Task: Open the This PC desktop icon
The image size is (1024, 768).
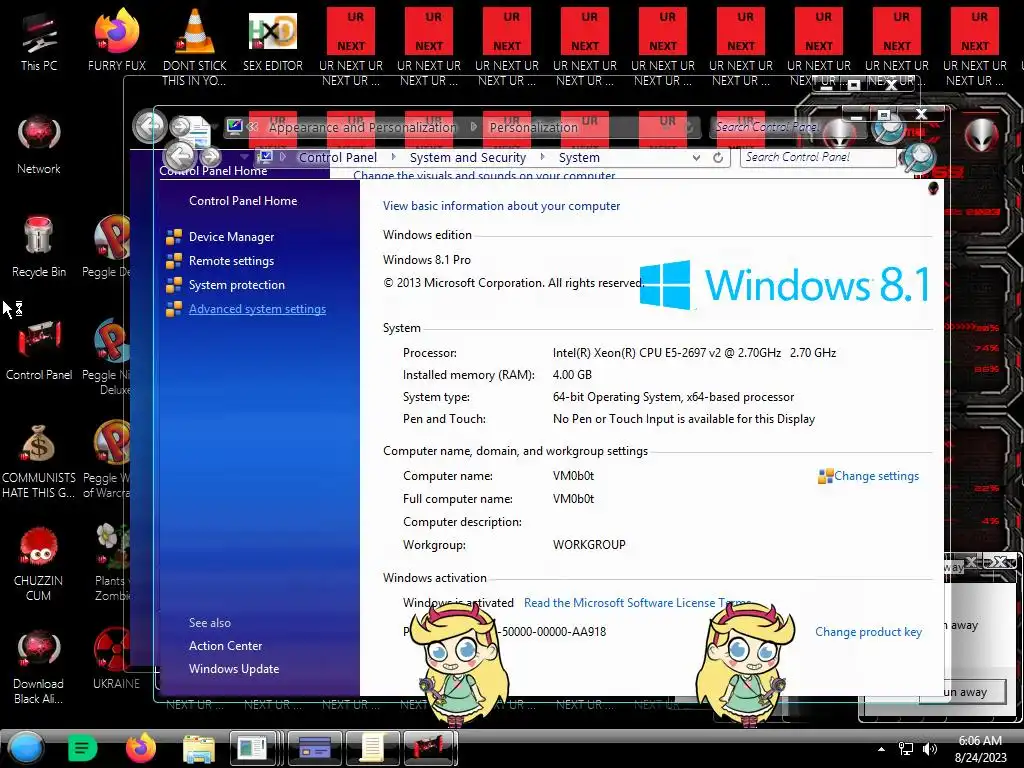Action: (x=39, y=40)
